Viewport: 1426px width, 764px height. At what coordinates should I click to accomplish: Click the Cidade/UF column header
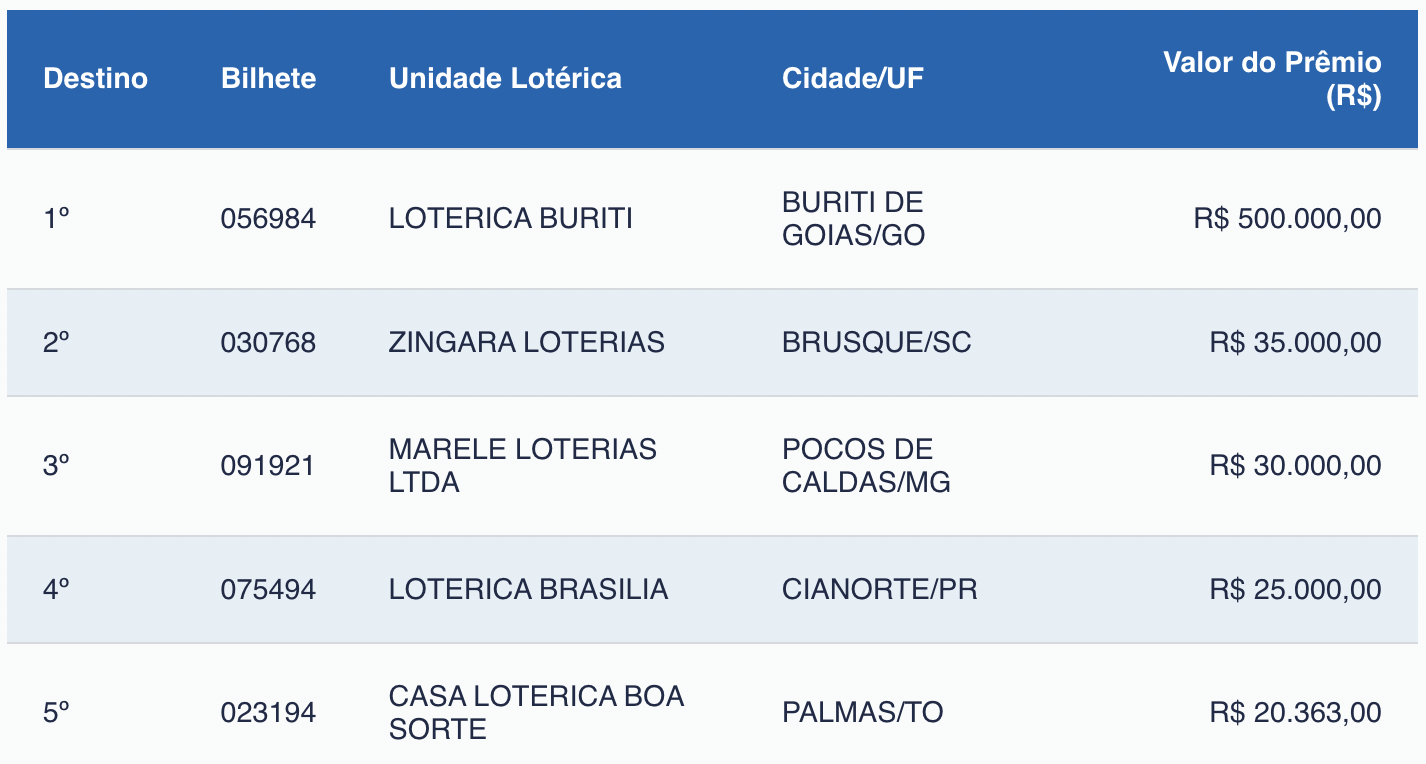coord(852,79)
